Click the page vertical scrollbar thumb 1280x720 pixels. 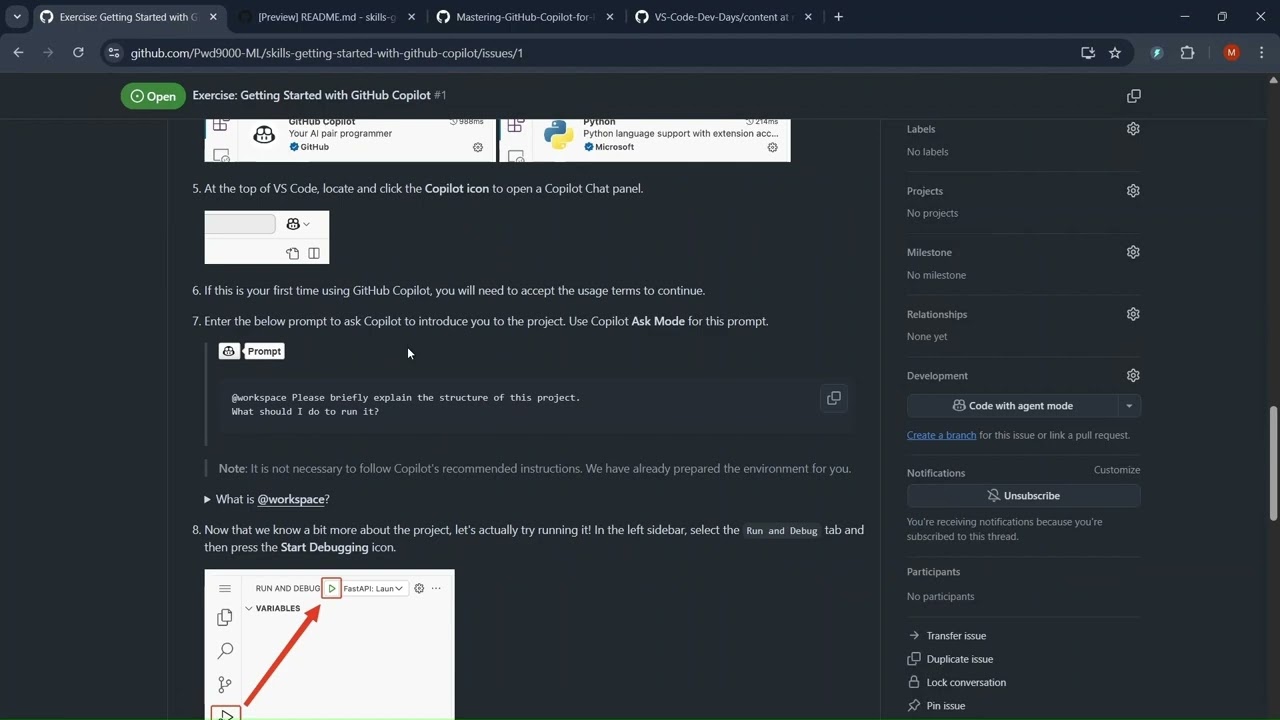click(x=1273, y=462)
